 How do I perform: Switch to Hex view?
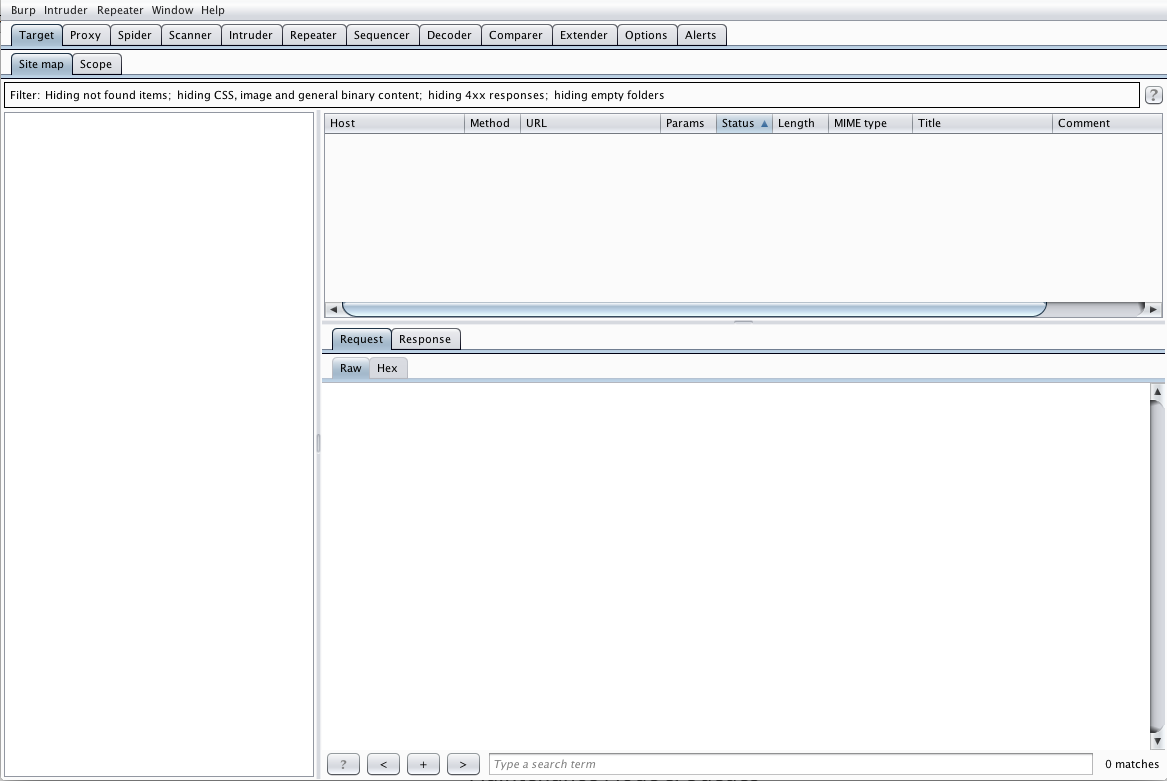click(x=387, y=368)
